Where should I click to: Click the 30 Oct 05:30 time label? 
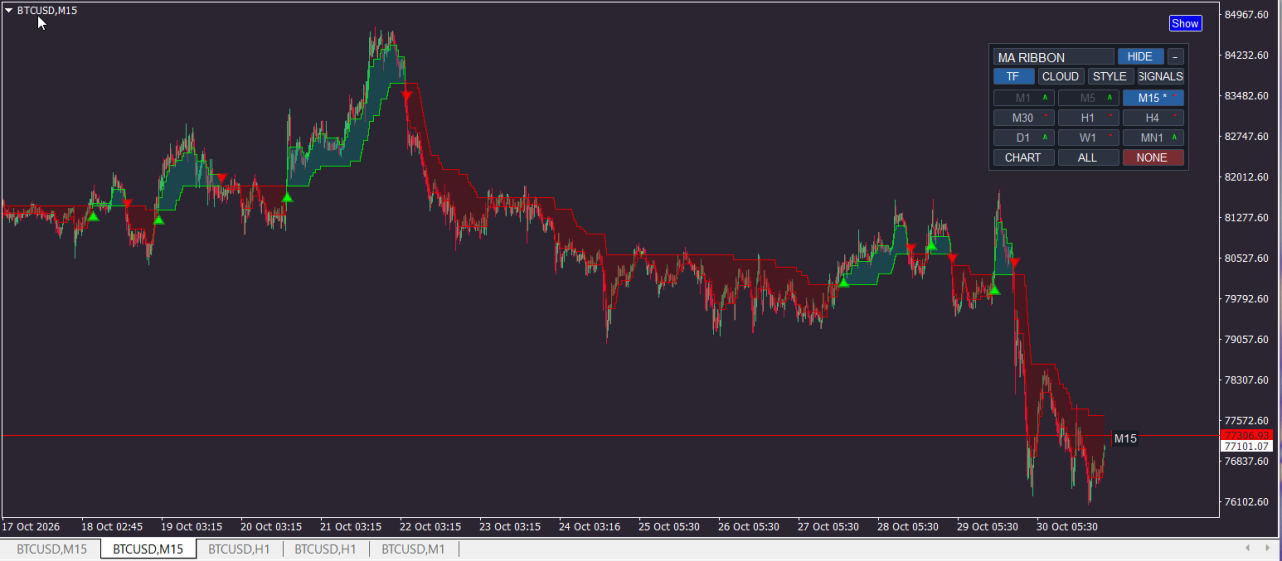point(1068,526)
